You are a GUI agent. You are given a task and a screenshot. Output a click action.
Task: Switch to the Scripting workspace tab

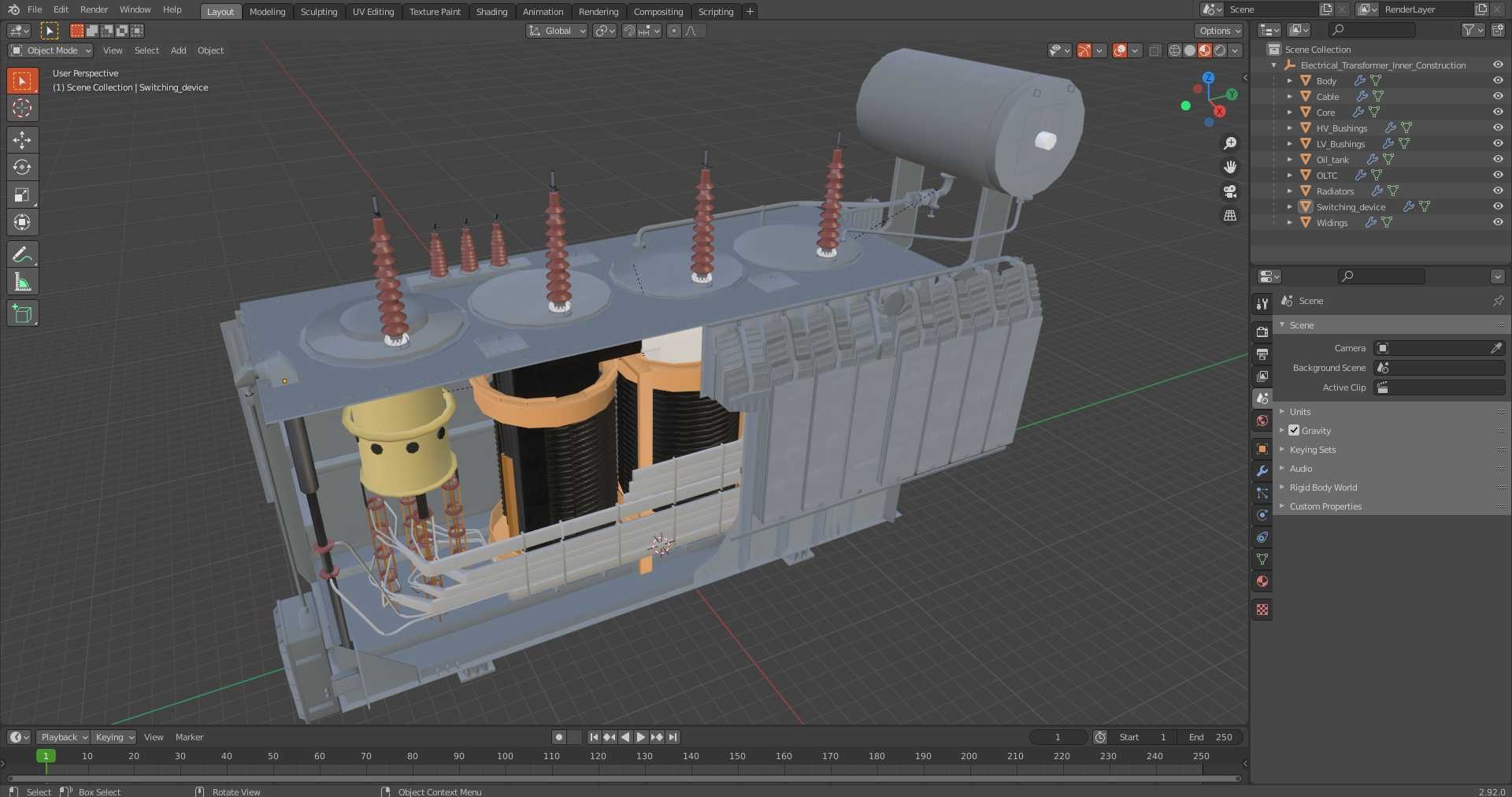716,12
